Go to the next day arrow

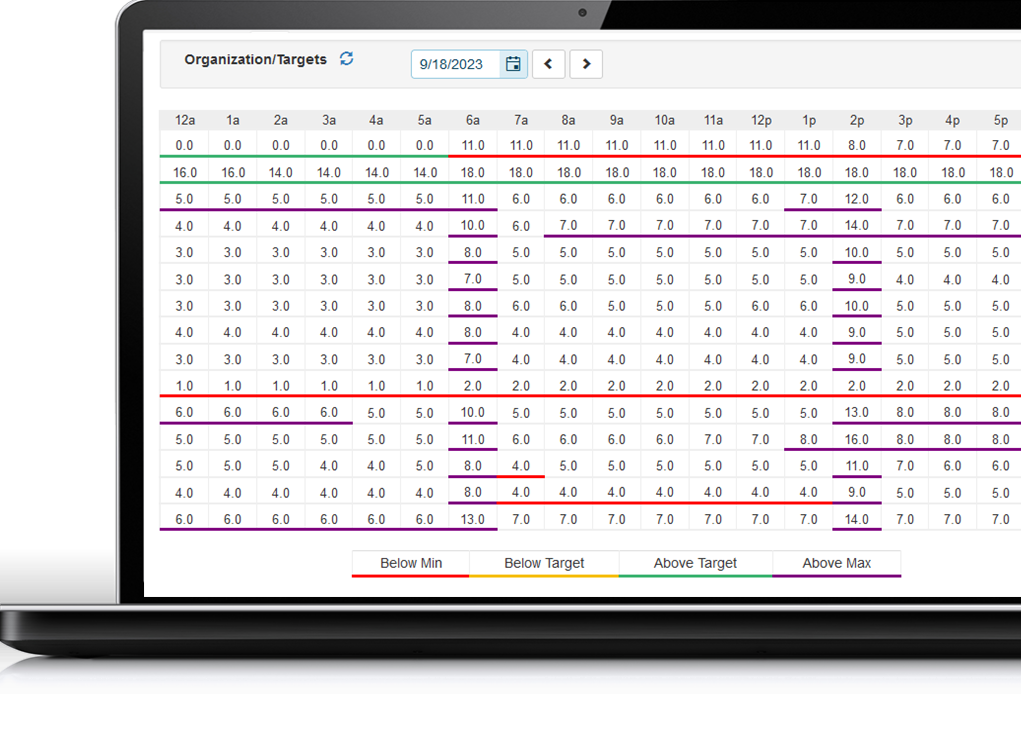pos(586,64)
